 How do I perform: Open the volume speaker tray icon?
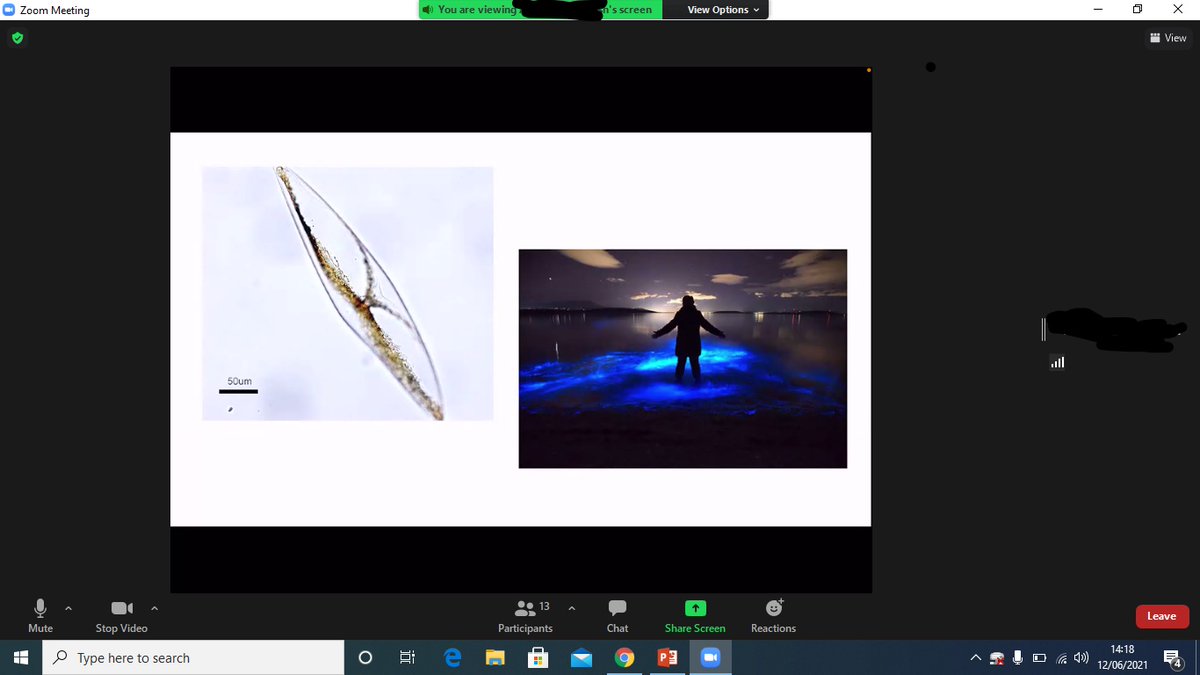(x=1081, y=658)
